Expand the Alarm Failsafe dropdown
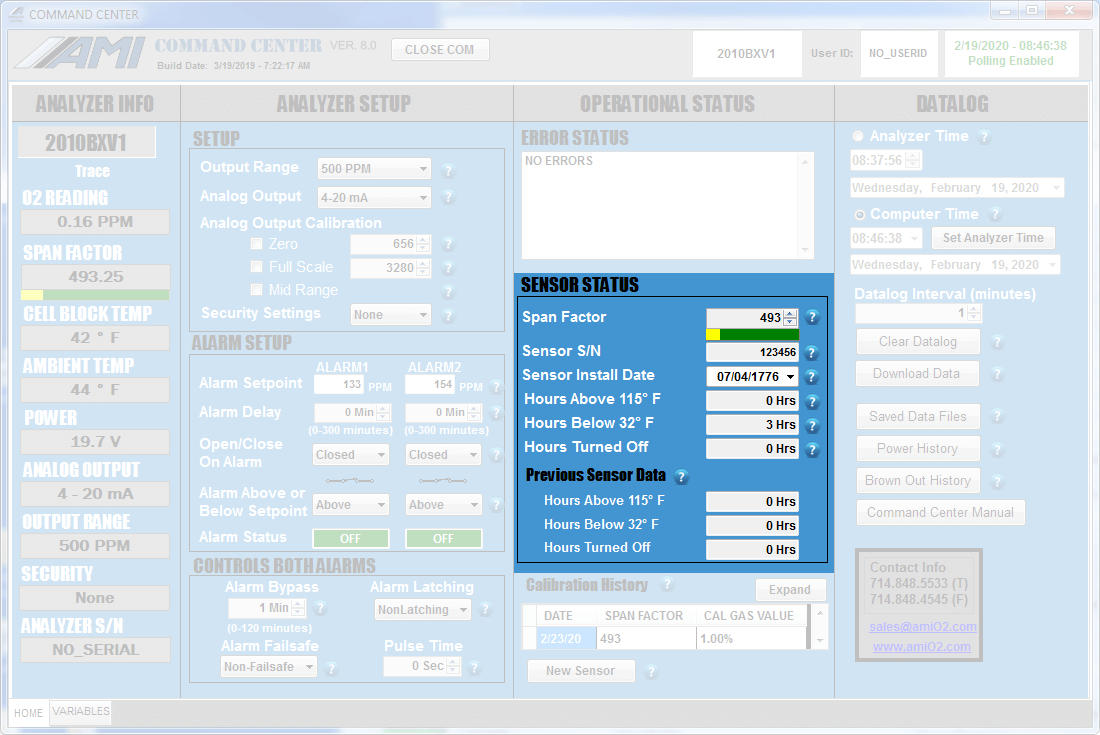This screenshot has width=1100, height=735. point(269,667)
